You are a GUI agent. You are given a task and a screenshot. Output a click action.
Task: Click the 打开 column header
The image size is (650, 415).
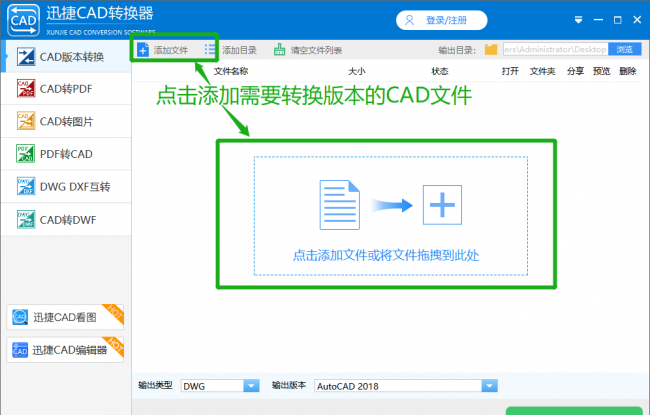pyautogui.click(x=510, y=71)
